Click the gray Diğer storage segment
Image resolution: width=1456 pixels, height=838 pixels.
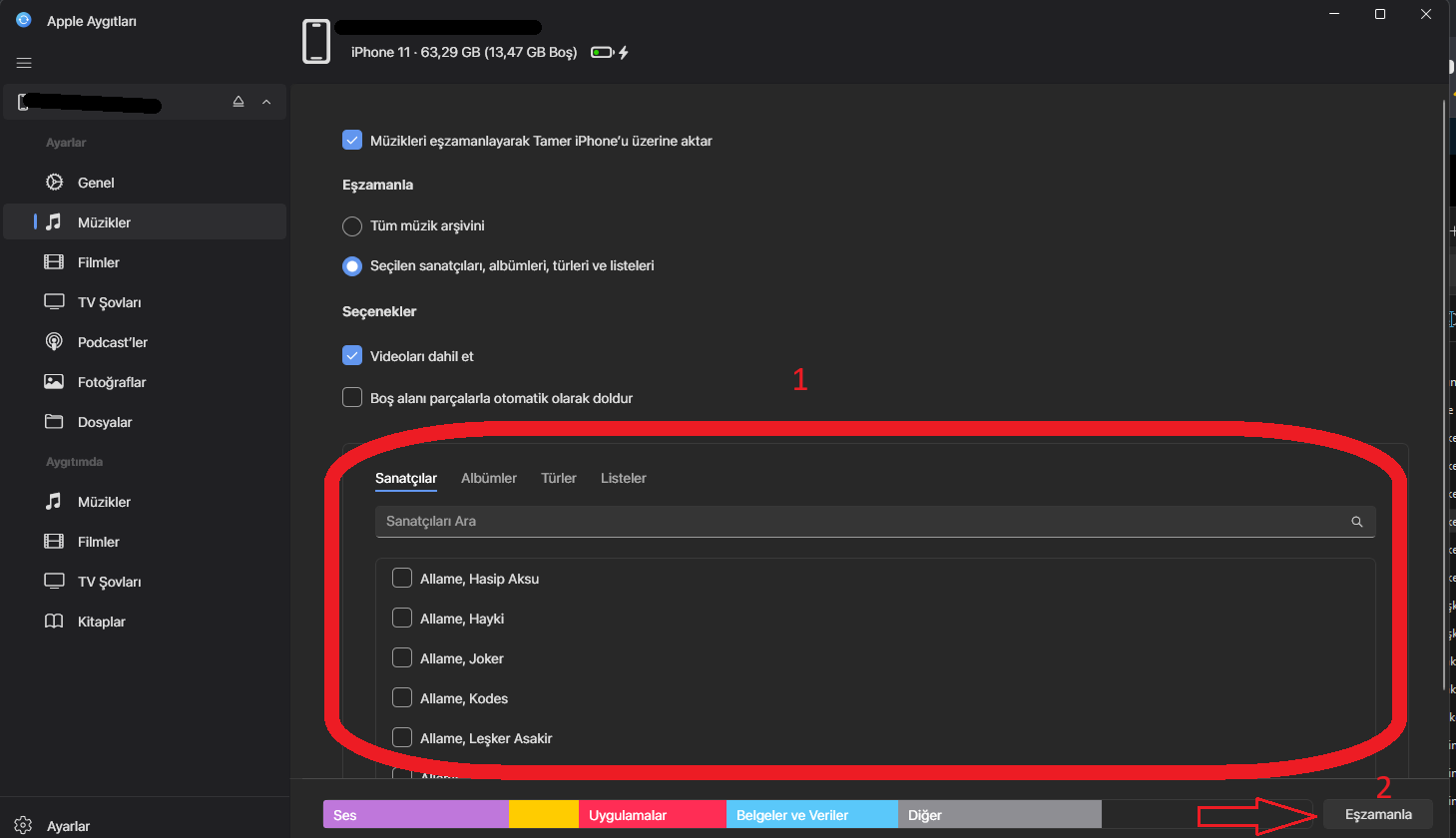(x=1000, y=815)
